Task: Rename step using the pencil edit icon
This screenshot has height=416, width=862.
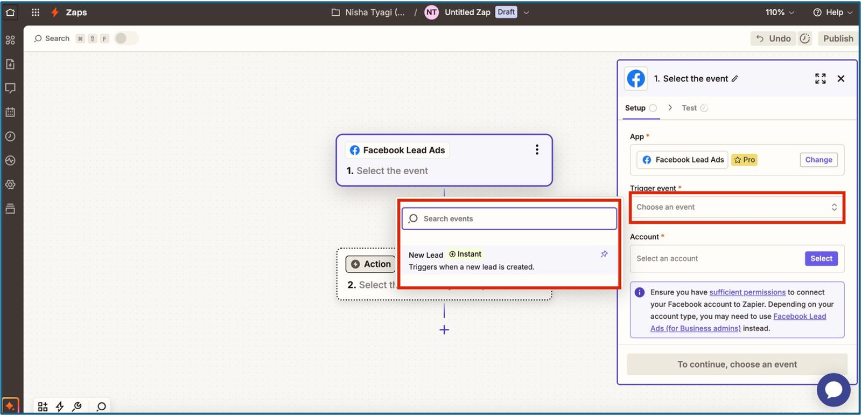Action: click(x=735, y=79)
